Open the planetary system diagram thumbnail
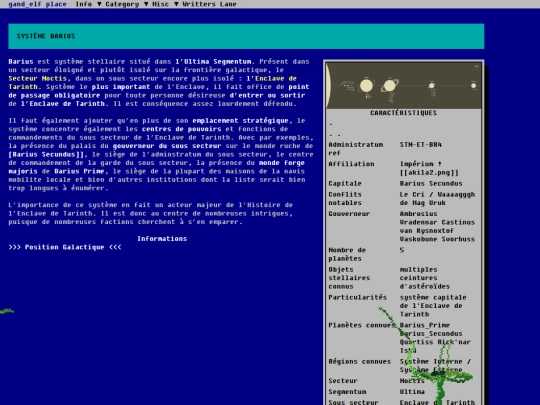540x405 pixels. tap(404, 85)
